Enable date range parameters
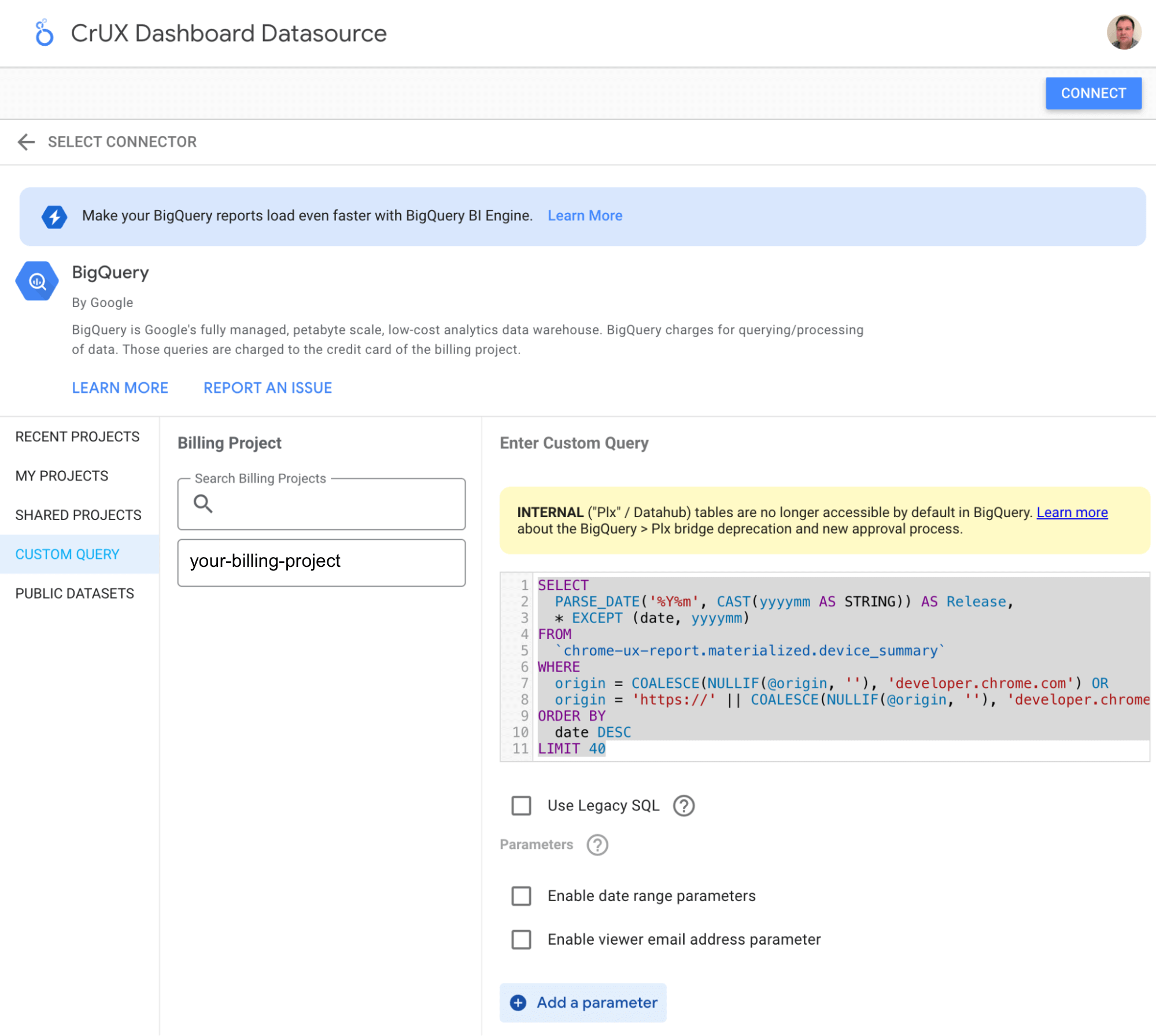This screenshot has width=1156, height=1036. (521, 896)
